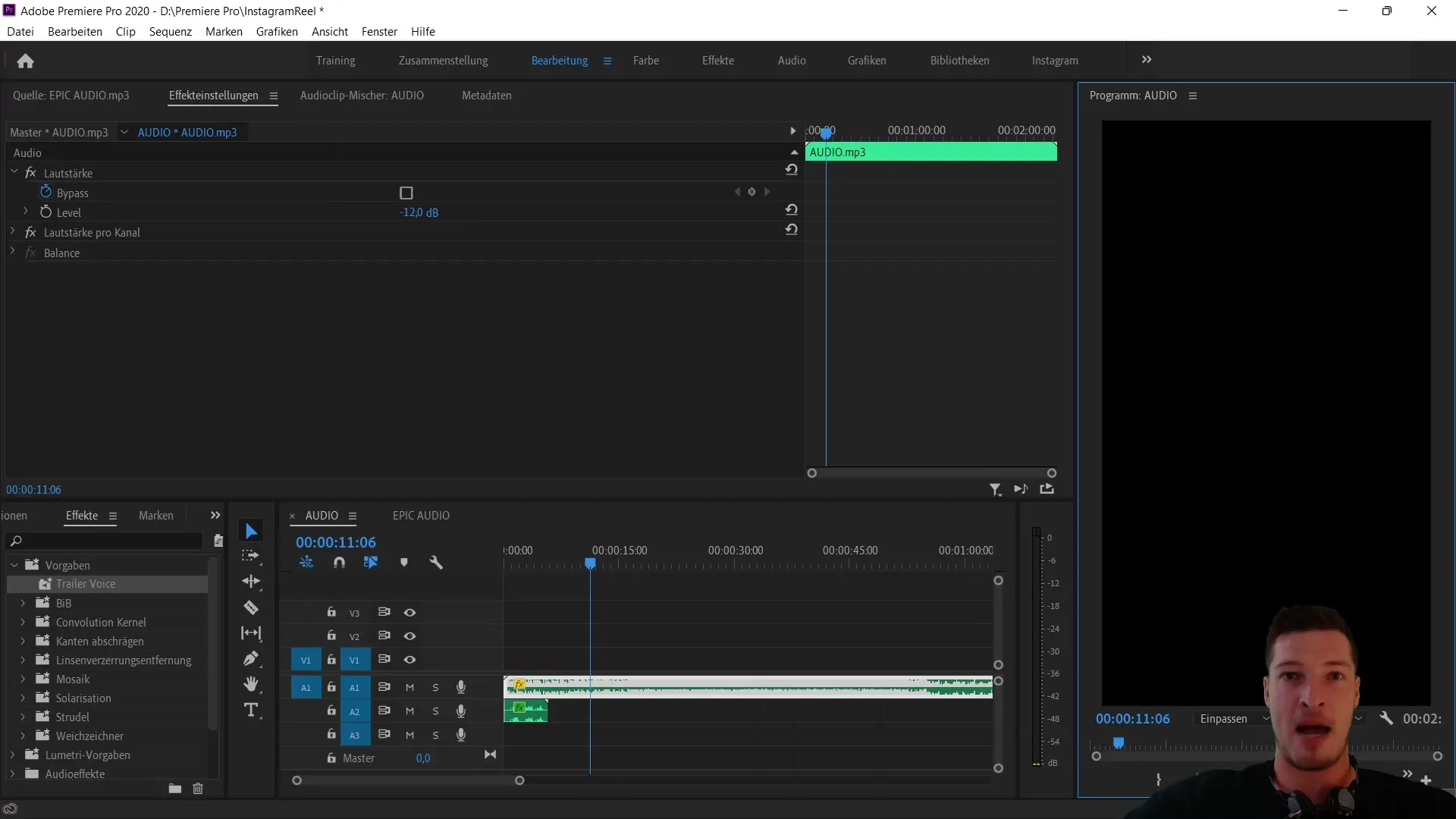The image size is (1456, 819).
Task: Open timeline display settings wrench
Action: [x=436, y=563]
